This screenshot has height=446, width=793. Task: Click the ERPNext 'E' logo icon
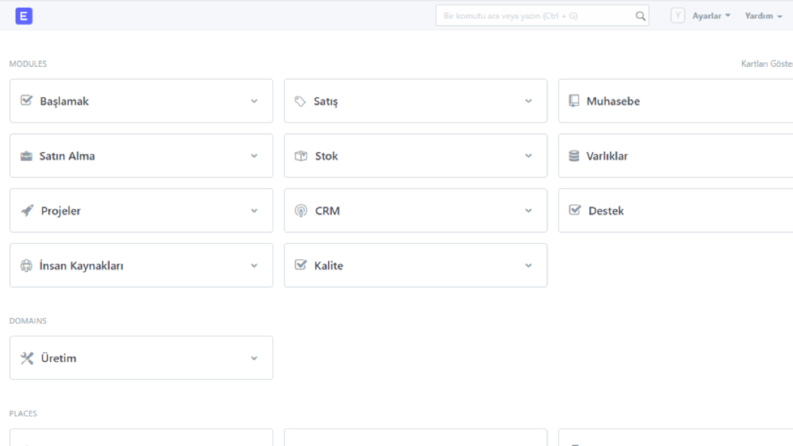24,16
